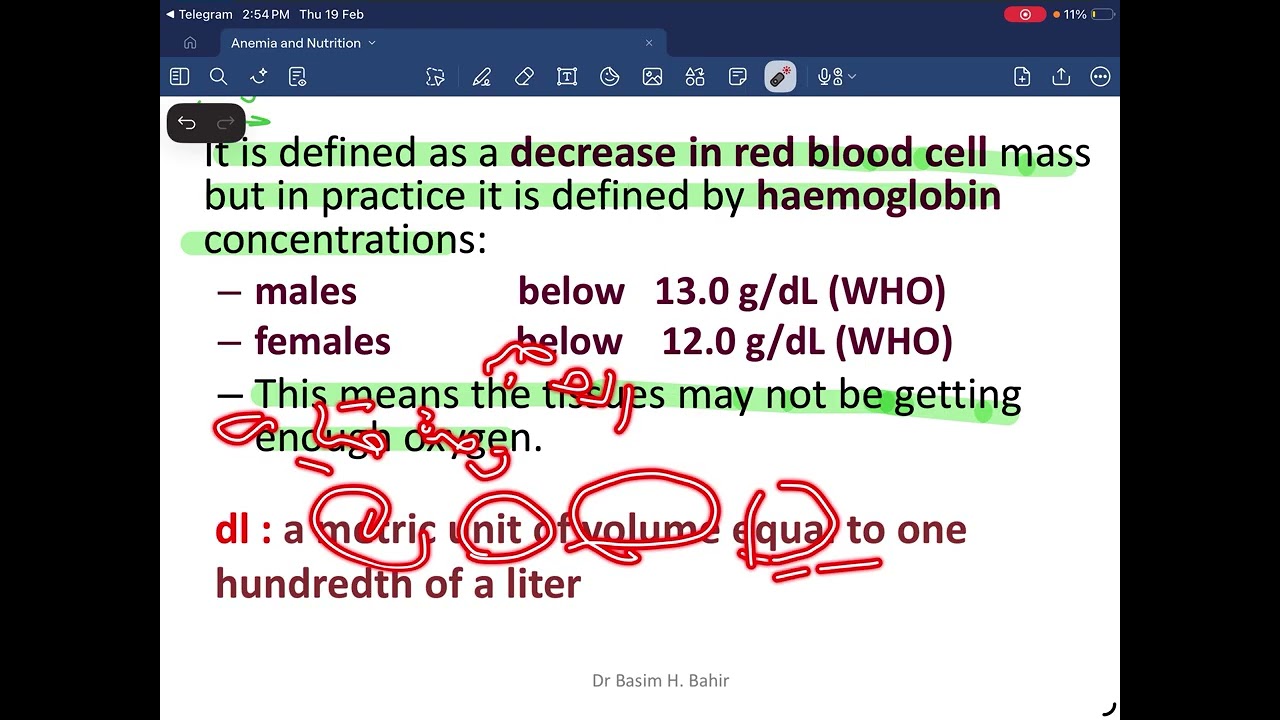Image resolution: width=1280 pixels, height=720 pixels.
Task: Tap the '12.0 g/dL (WHO)' females value
Action: coord(806,342)
